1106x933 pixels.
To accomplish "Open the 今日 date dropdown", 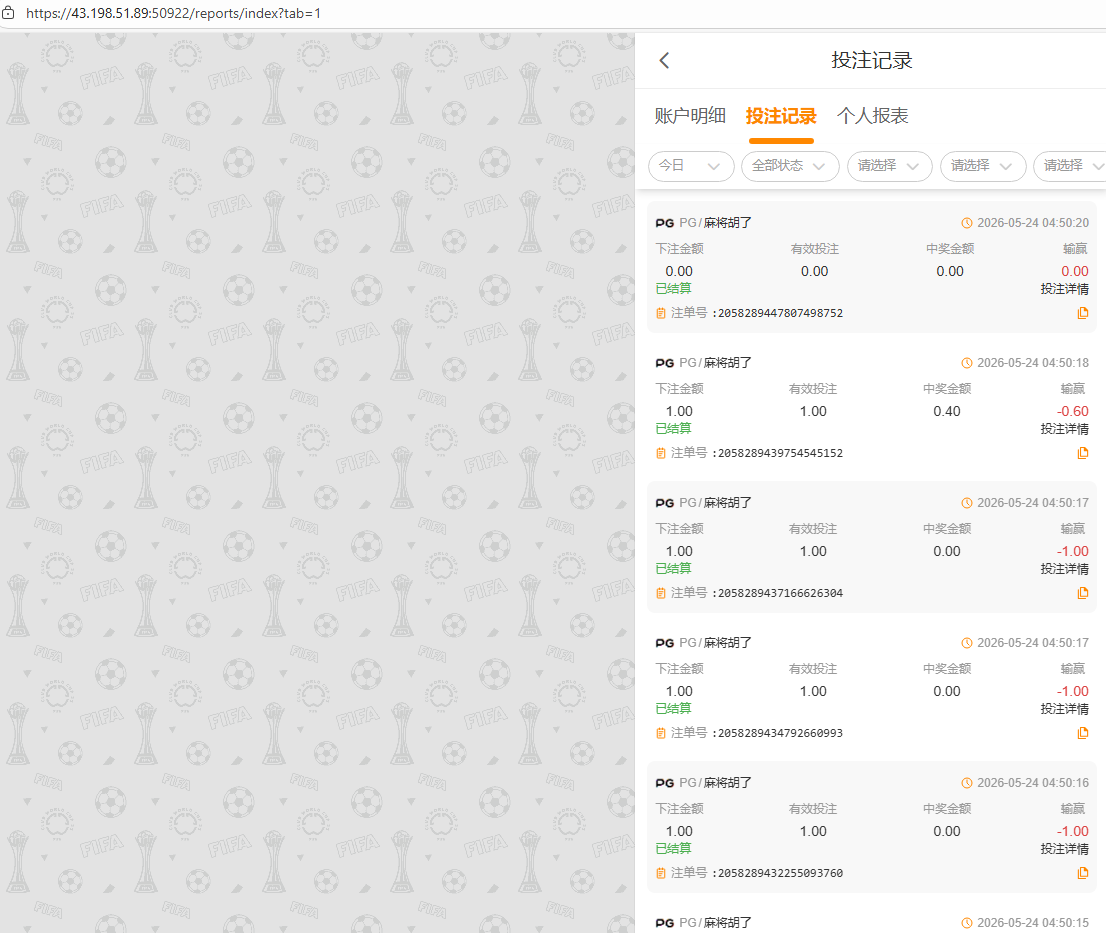I will [x=691, y=166].
